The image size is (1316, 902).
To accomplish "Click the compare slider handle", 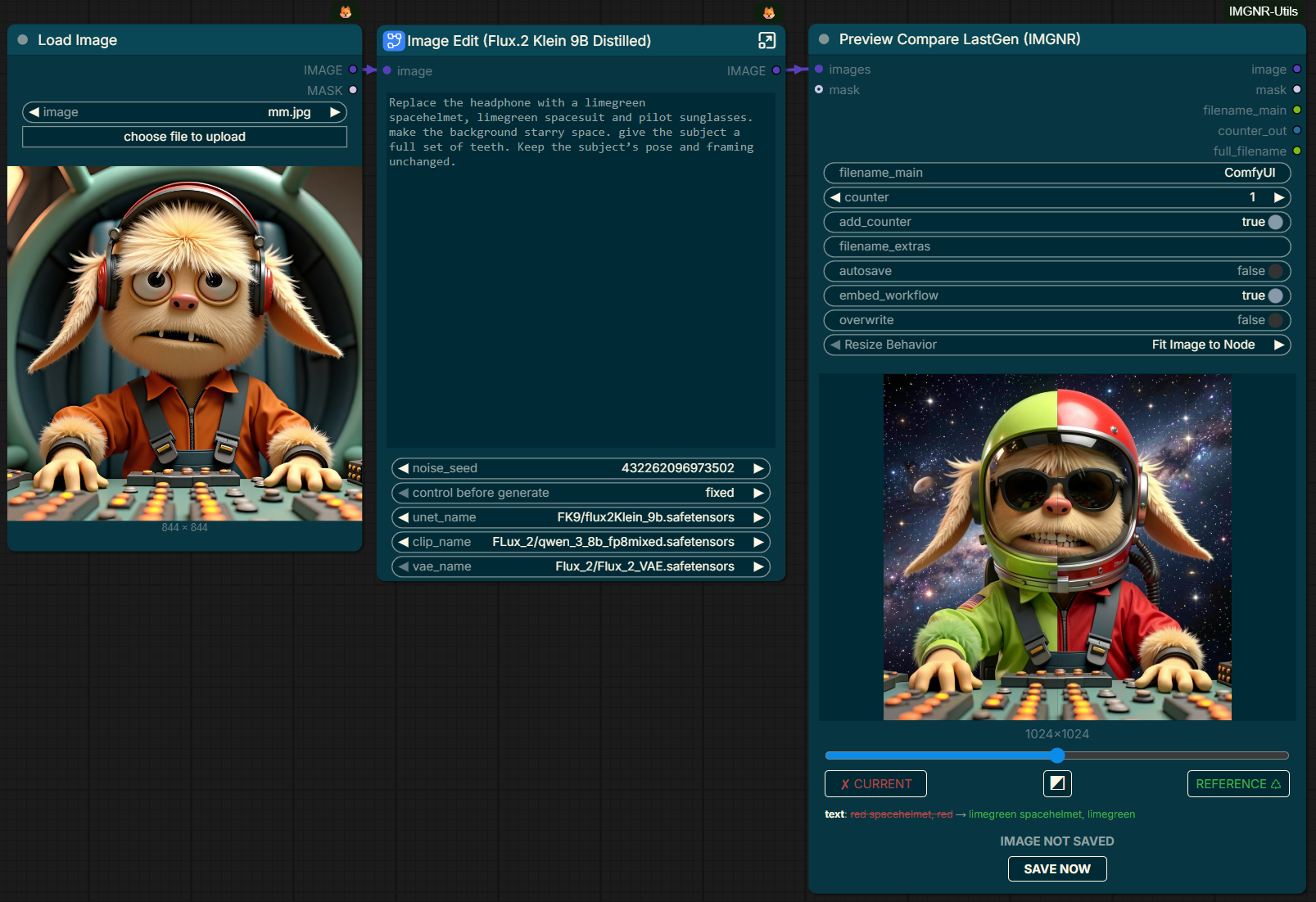I will pos(1057,755).
